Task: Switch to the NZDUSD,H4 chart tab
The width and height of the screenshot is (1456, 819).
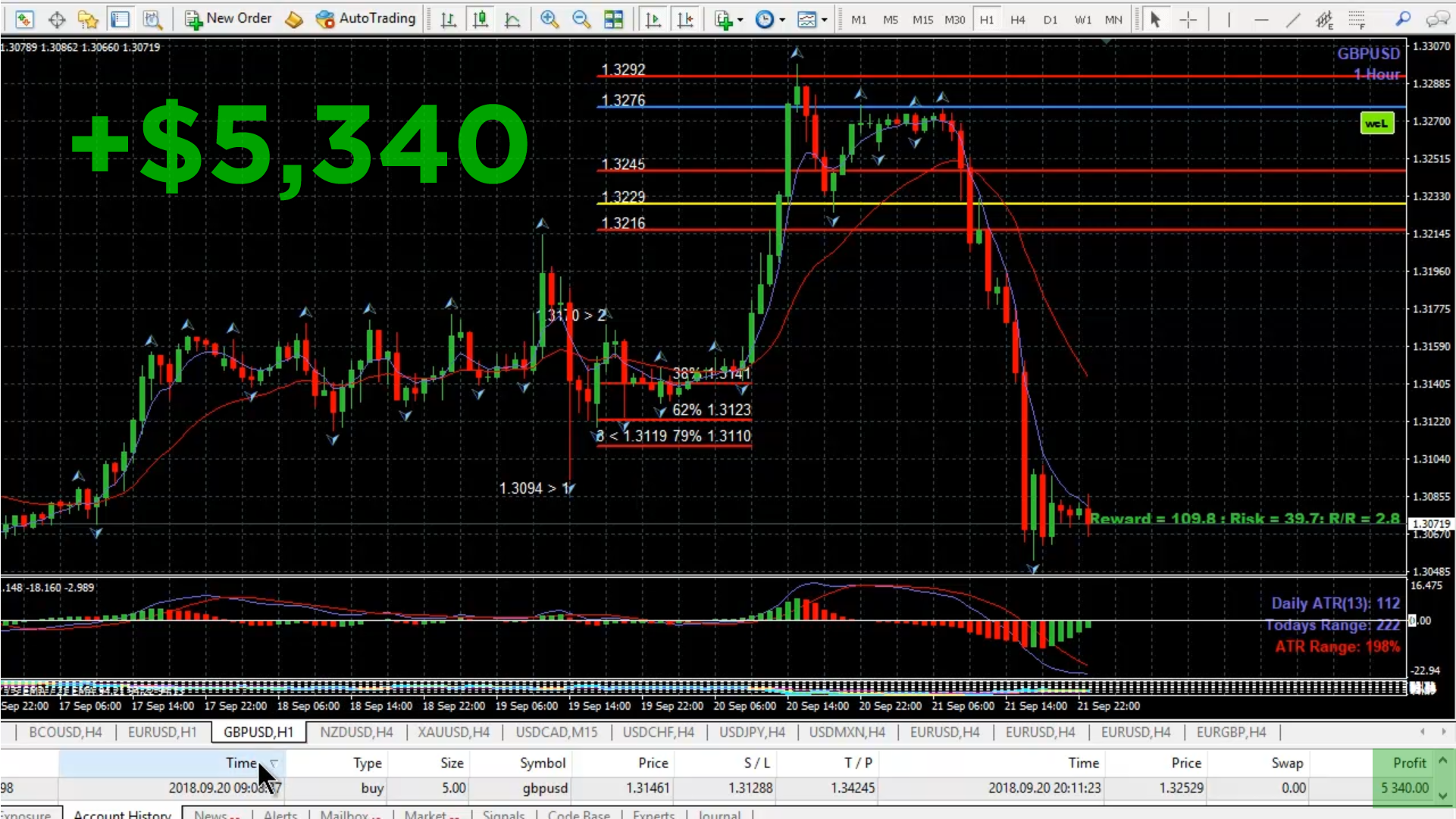Action: click(x=356, y=732)
